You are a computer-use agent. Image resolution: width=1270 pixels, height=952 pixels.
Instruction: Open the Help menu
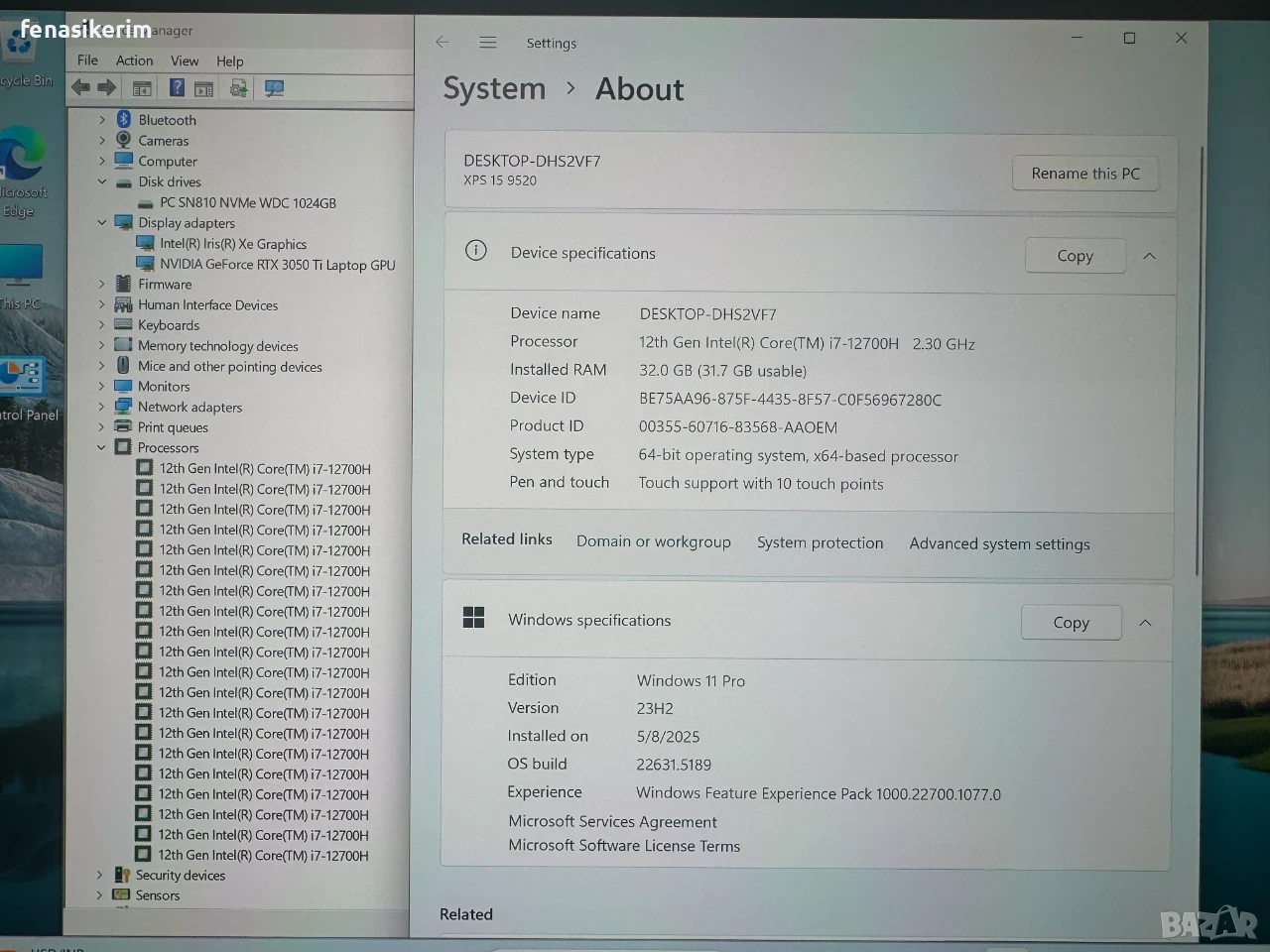(x=229, y=61)
